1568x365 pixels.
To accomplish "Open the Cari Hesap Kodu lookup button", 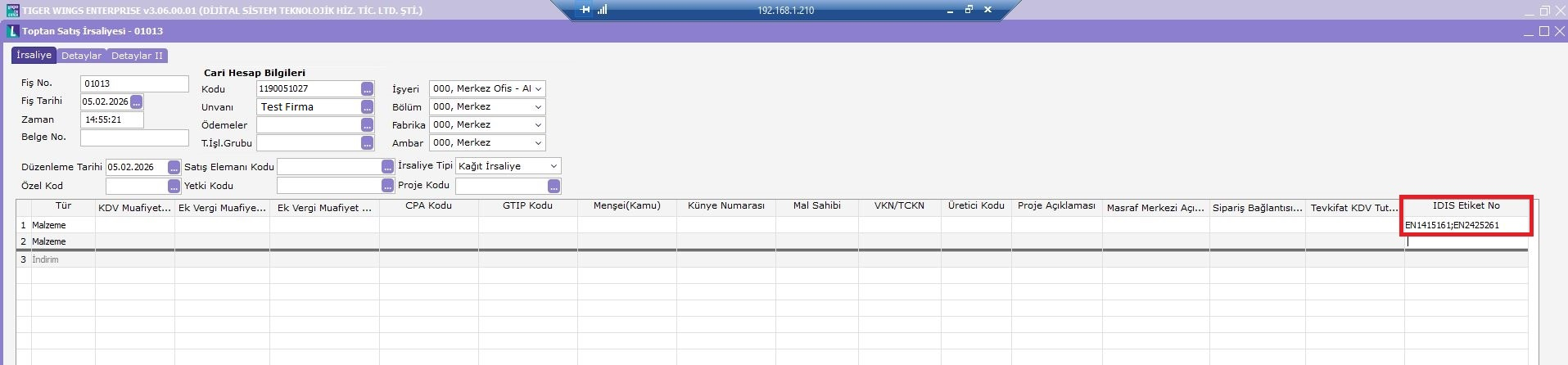I will [367, 89].
